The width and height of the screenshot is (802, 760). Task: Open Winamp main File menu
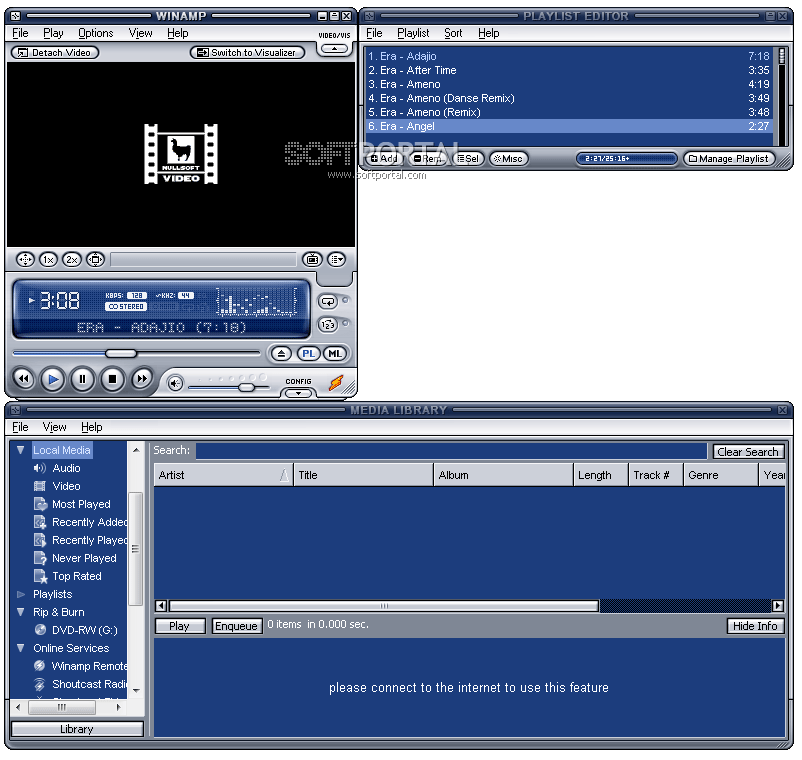20,33
